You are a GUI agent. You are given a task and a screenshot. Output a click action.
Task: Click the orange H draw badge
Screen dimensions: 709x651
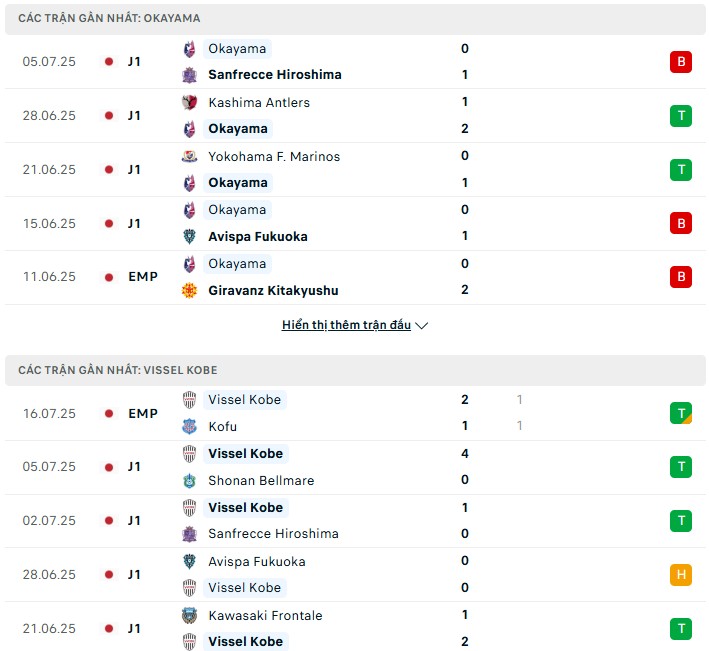coord(681,575)
